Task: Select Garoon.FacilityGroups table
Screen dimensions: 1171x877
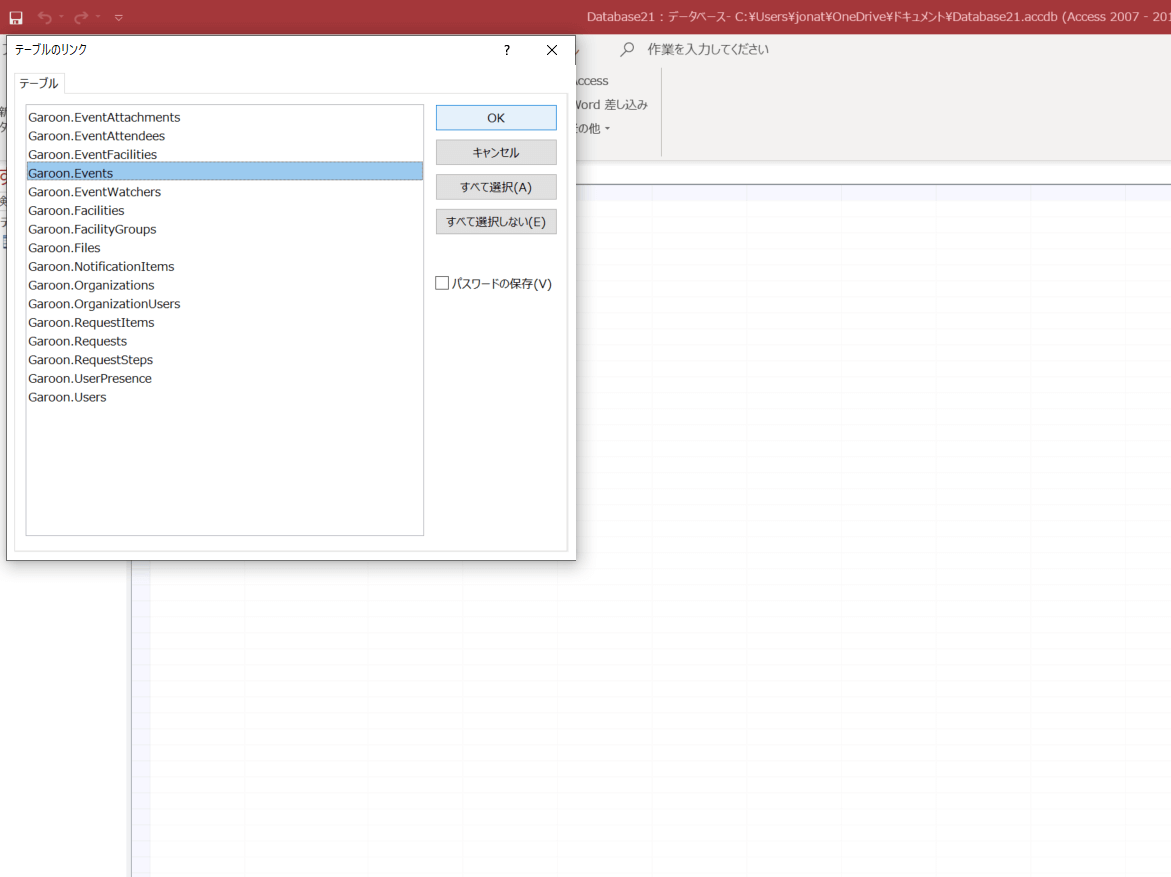Action: (x=225, y=229)
